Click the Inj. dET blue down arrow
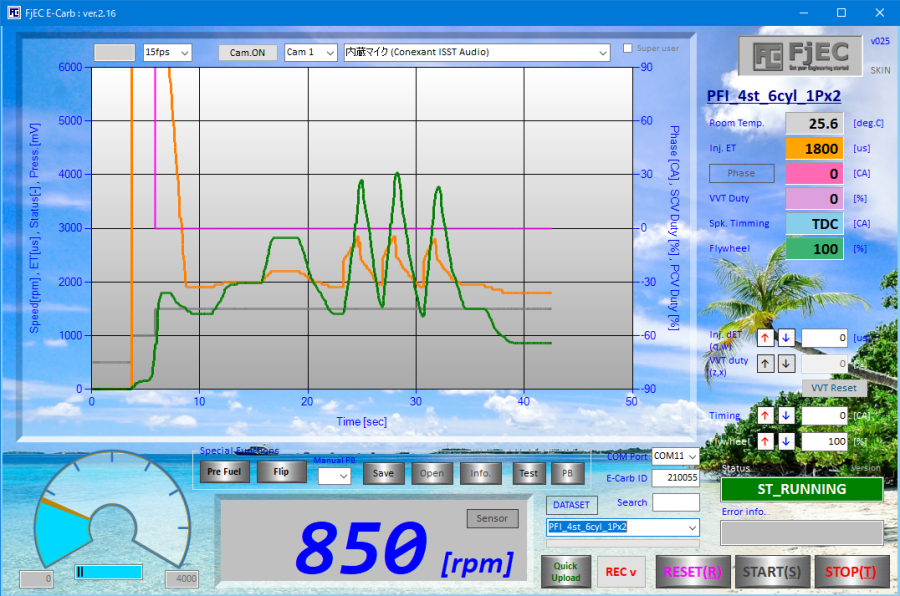Image resolution: width=900 pixels, height=596 pixels. tap(786, 338)
